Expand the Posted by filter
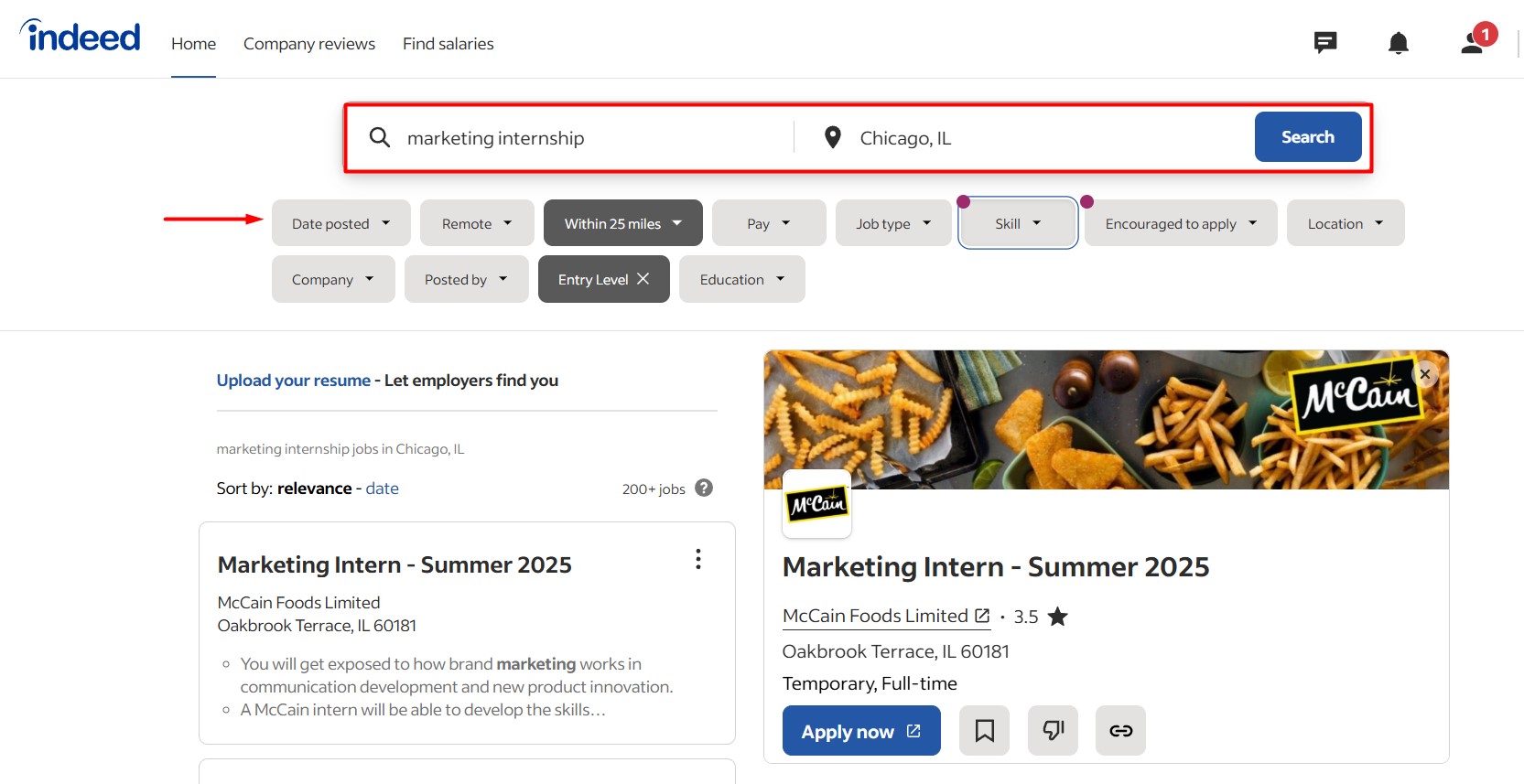 pos(467,279)
